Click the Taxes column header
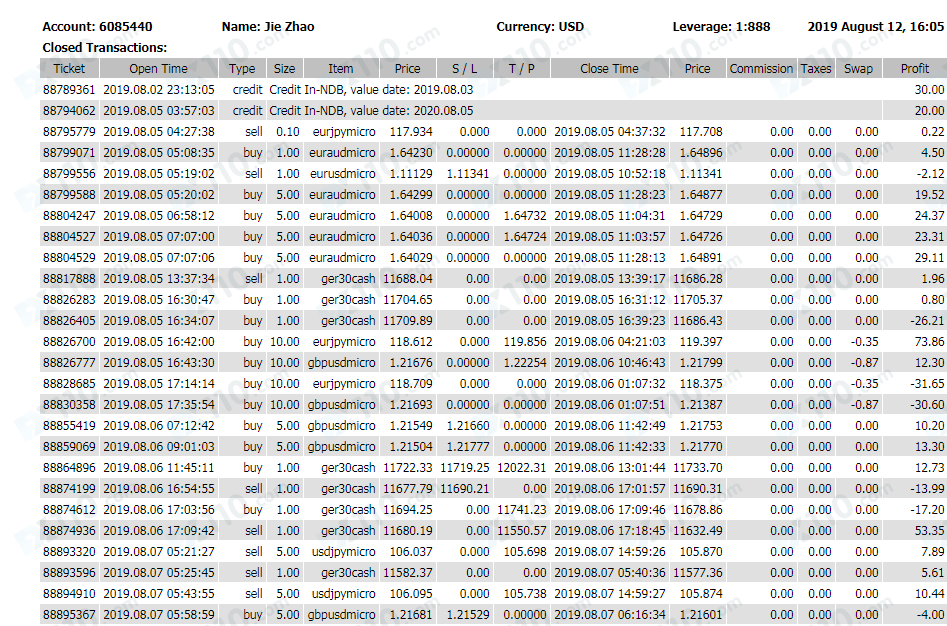The width and height of the screenshot is (947, 626). (x=816, y=68)
